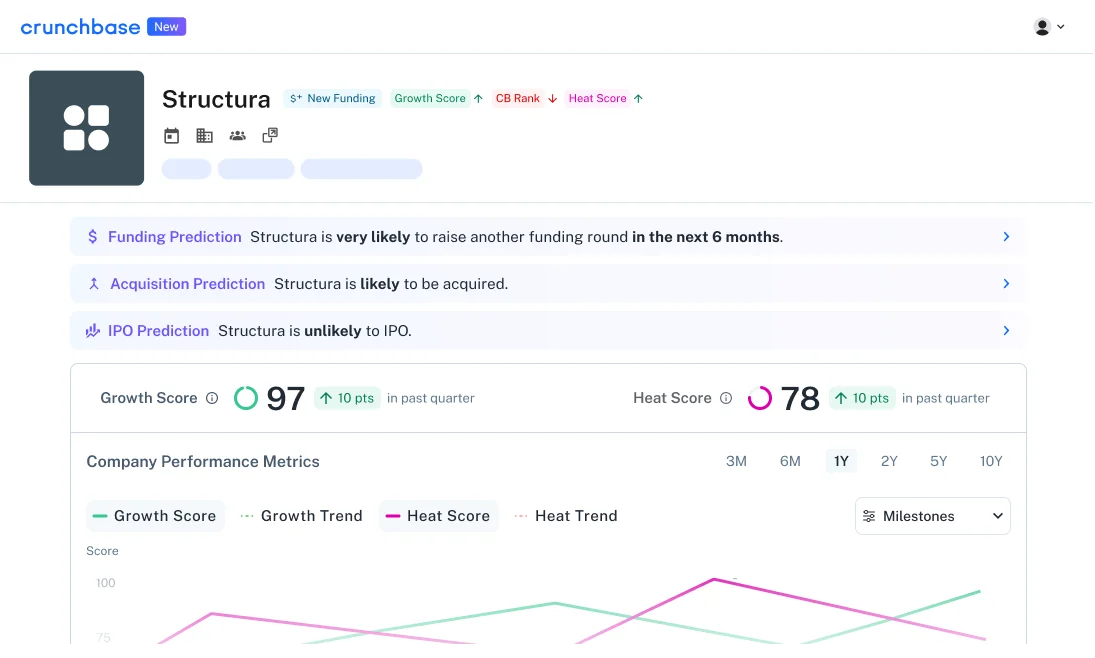Image resolution: width=1095 pixels, height=658 pixels.
Task: Click the magenta Heat Score line peak
Action: 714,579
